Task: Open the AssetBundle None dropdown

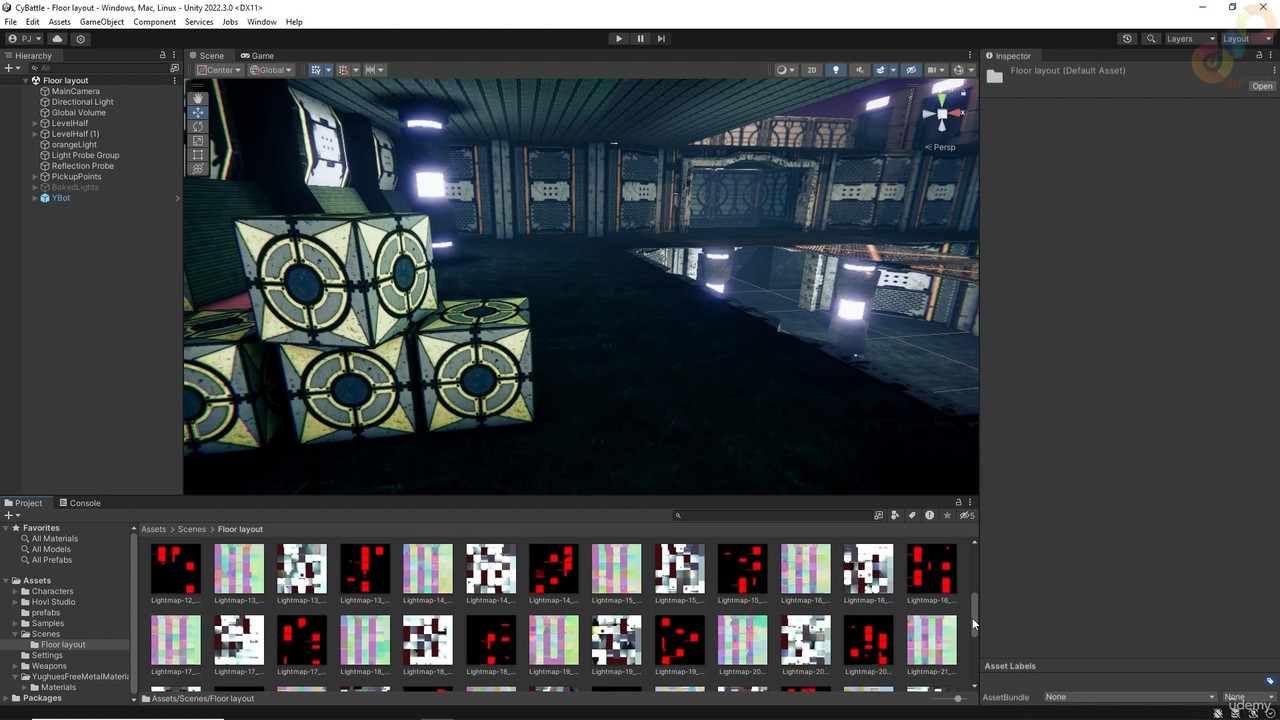Action: pos(1130,697)
